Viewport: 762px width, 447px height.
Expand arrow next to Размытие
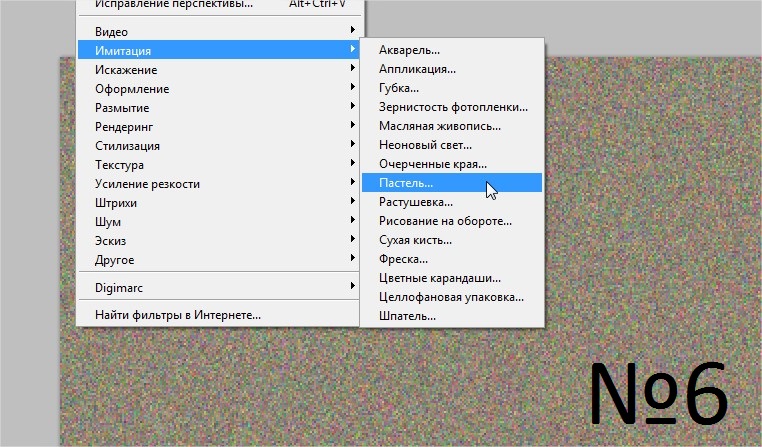[352, 106]
